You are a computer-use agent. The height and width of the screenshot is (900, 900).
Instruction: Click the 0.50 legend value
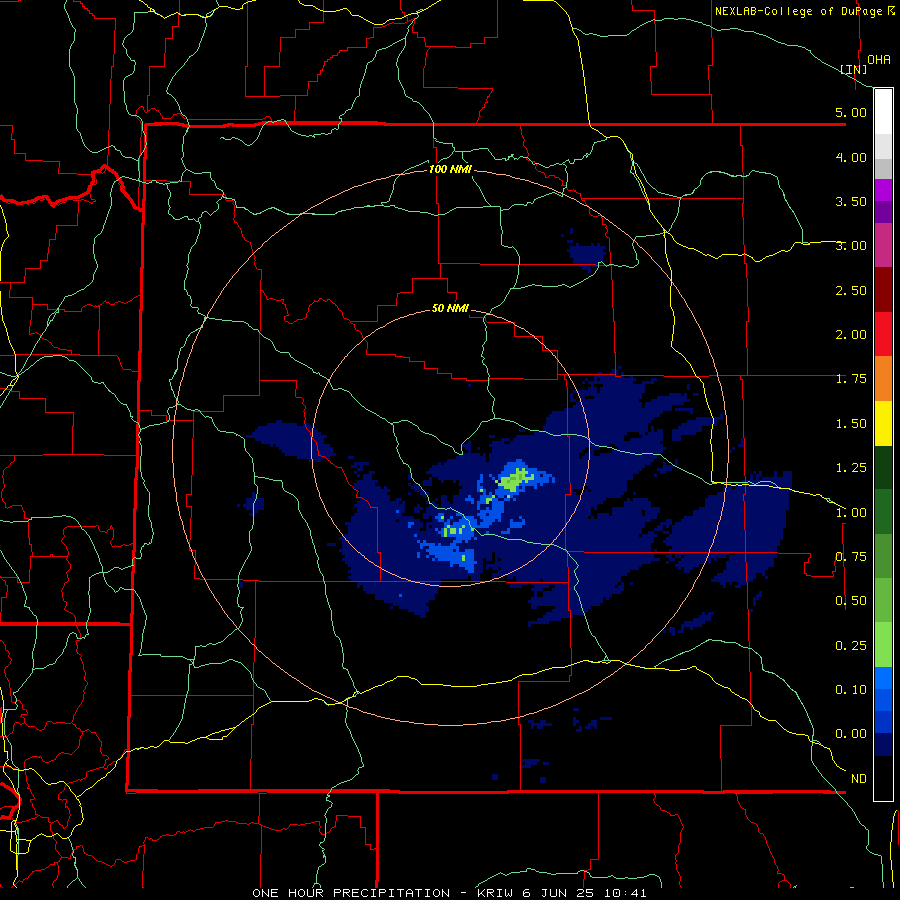pyautogui.click(x=851, y=601)
